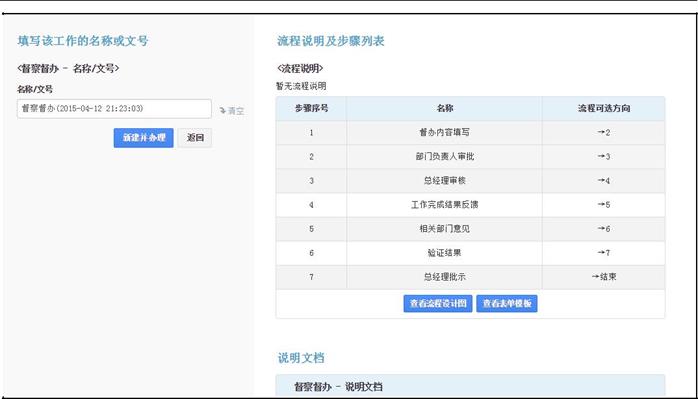
Task: Select the 相关部门意见 step name
Action: 444,229
